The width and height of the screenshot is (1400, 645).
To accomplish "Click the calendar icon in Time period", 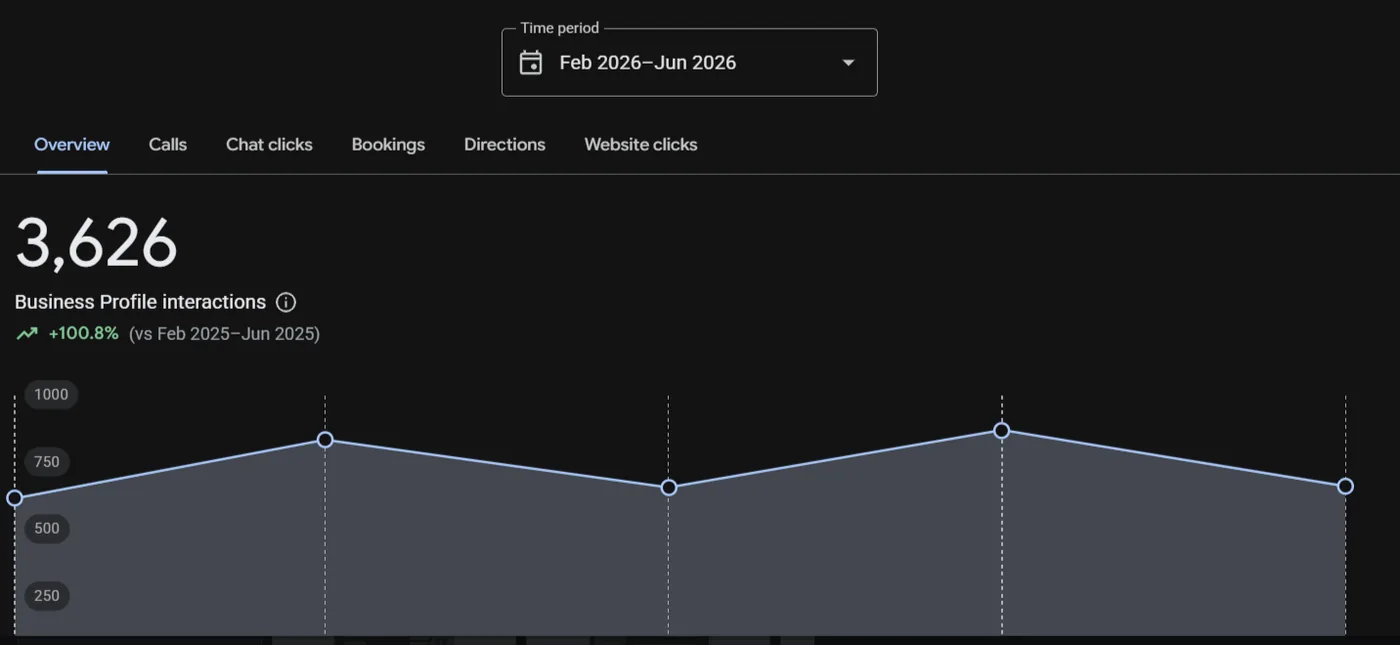I will tap(531, 63).
